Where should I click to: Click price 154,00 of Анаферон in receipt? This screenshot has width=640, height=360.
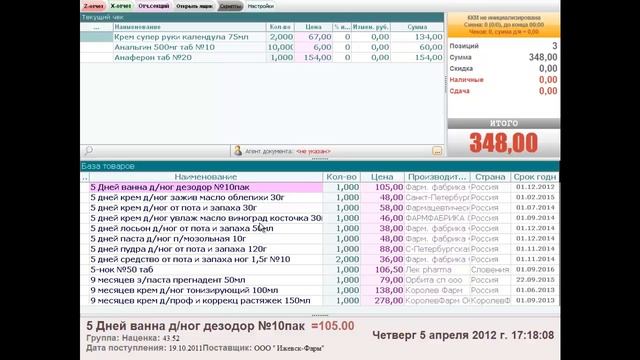tap(313, 57)
